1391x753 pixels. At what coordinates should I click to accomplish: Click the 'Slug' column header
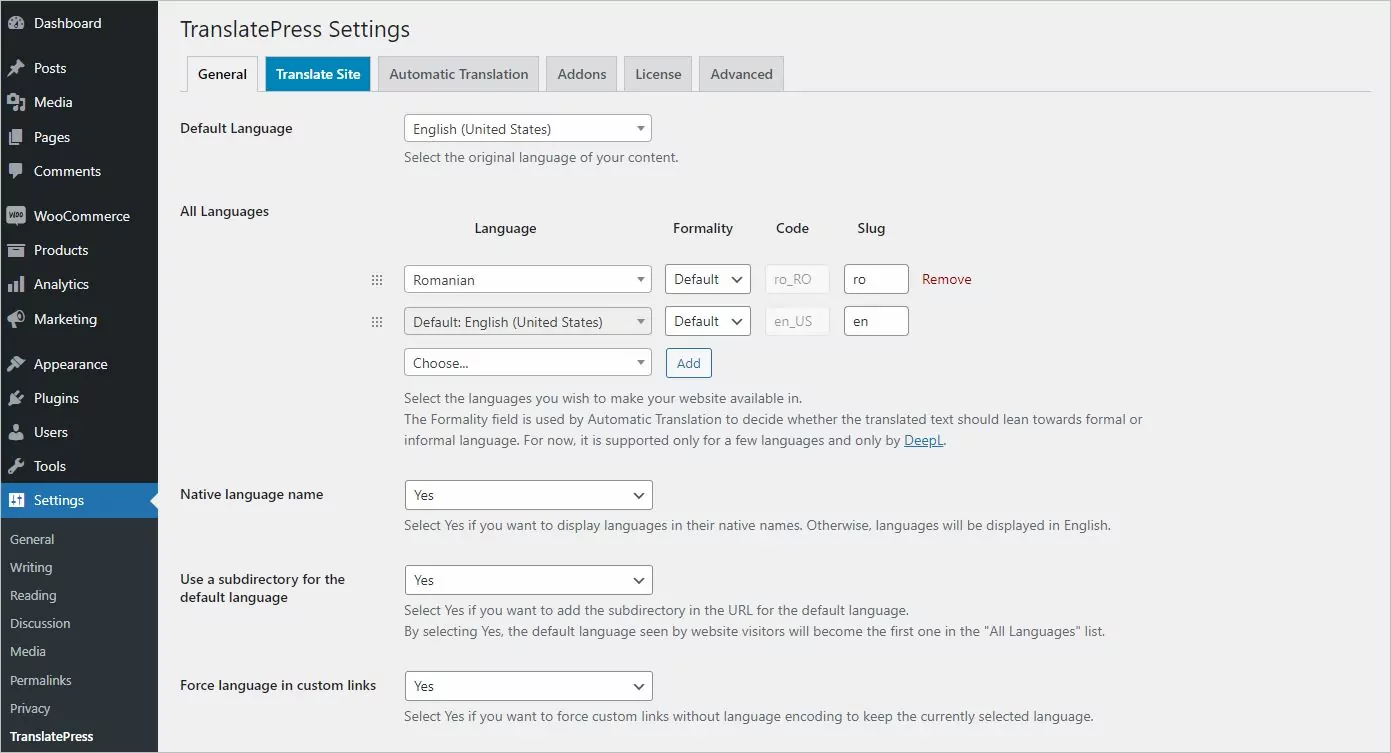click(871, 228)
